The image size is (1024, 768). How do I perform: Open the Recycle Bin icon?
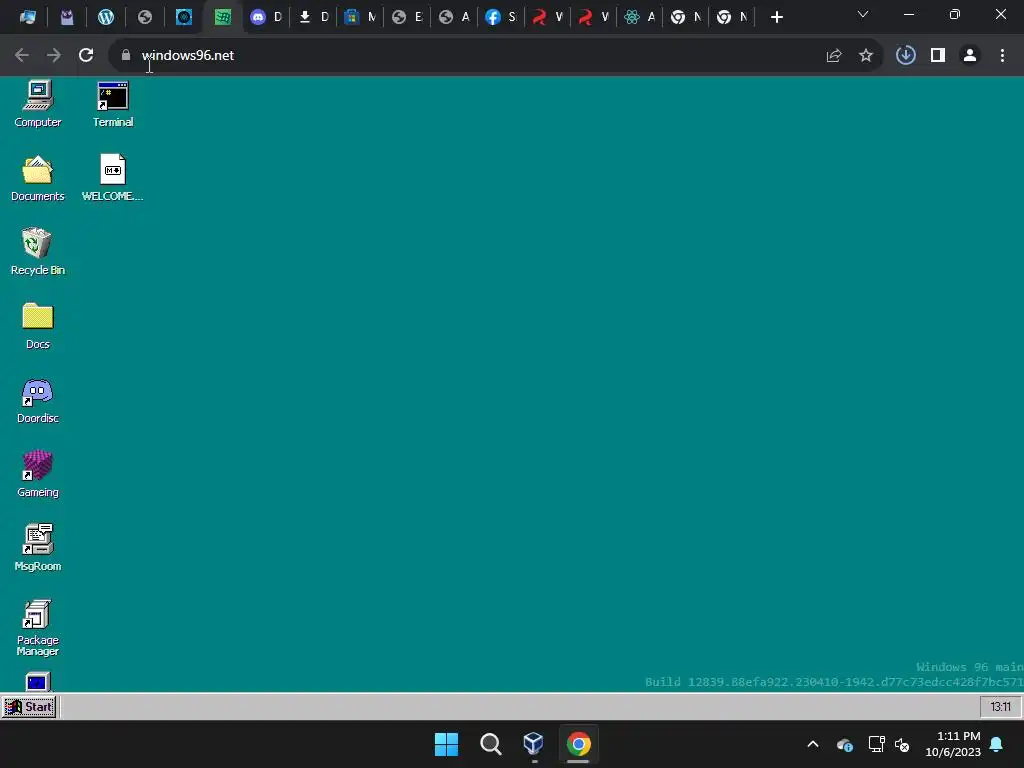pos(38,251)
